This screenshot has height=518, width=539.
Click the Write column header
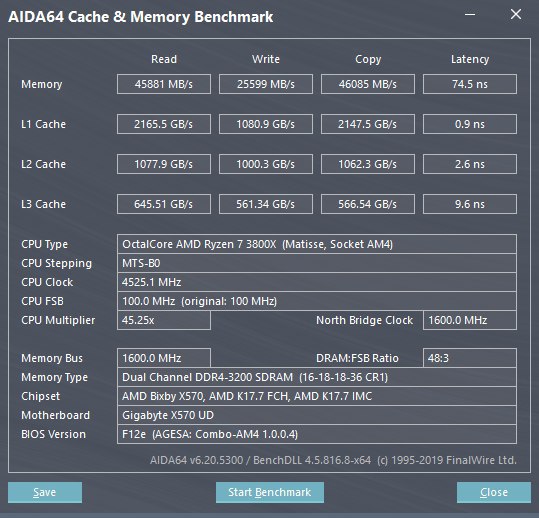pos(266,59)
